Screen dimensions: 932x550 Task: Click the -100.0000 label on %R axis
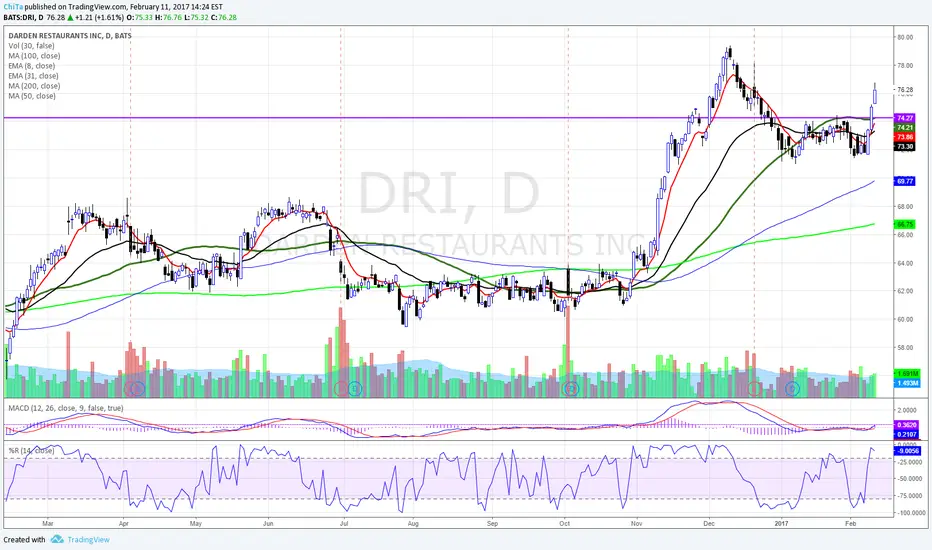(911, 513)
